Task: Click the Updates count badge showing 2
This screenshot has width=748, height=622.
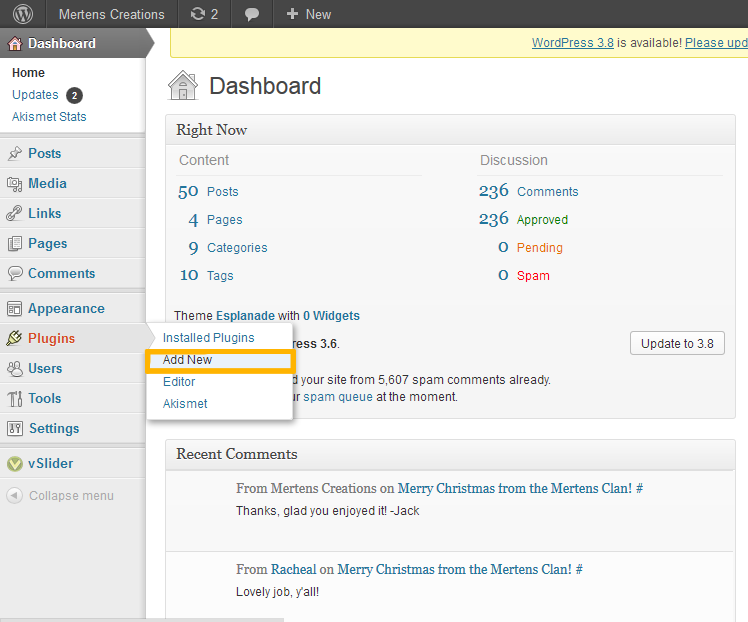Action: [74, 95]
